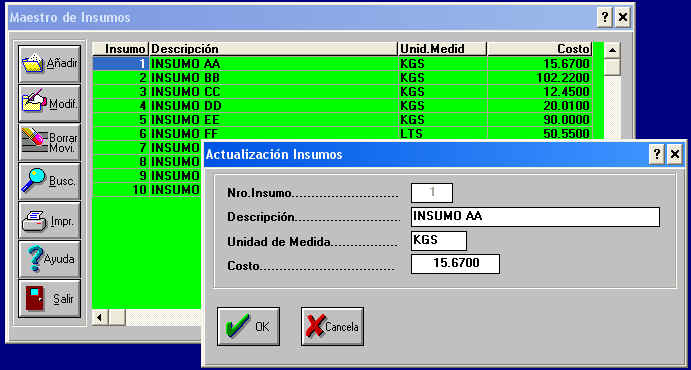Click the KGS cell in the INSUMO BB row
Screen dimensions: 691x370
tap(442, 78)
